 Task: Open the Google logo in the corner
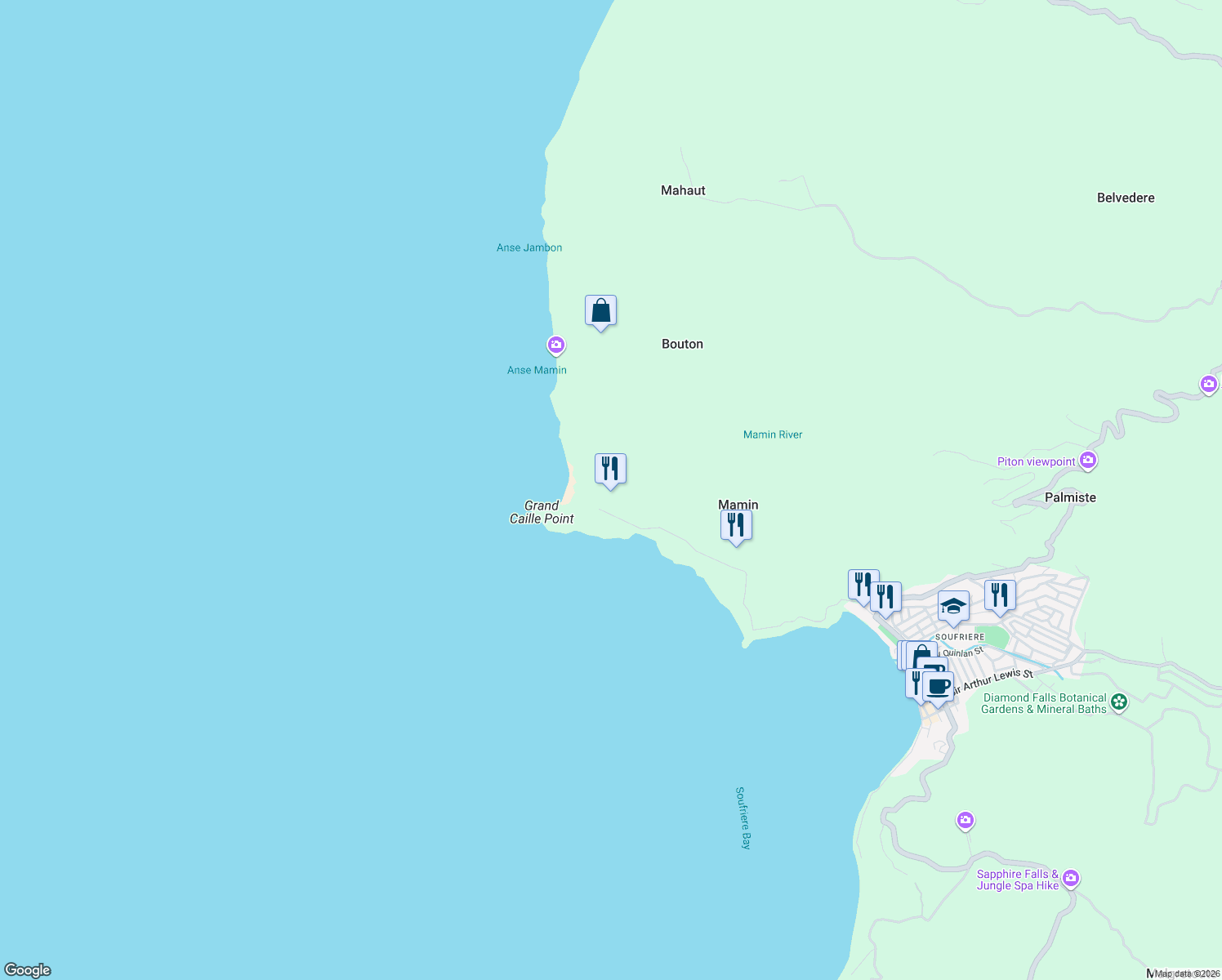pos(26,972)
